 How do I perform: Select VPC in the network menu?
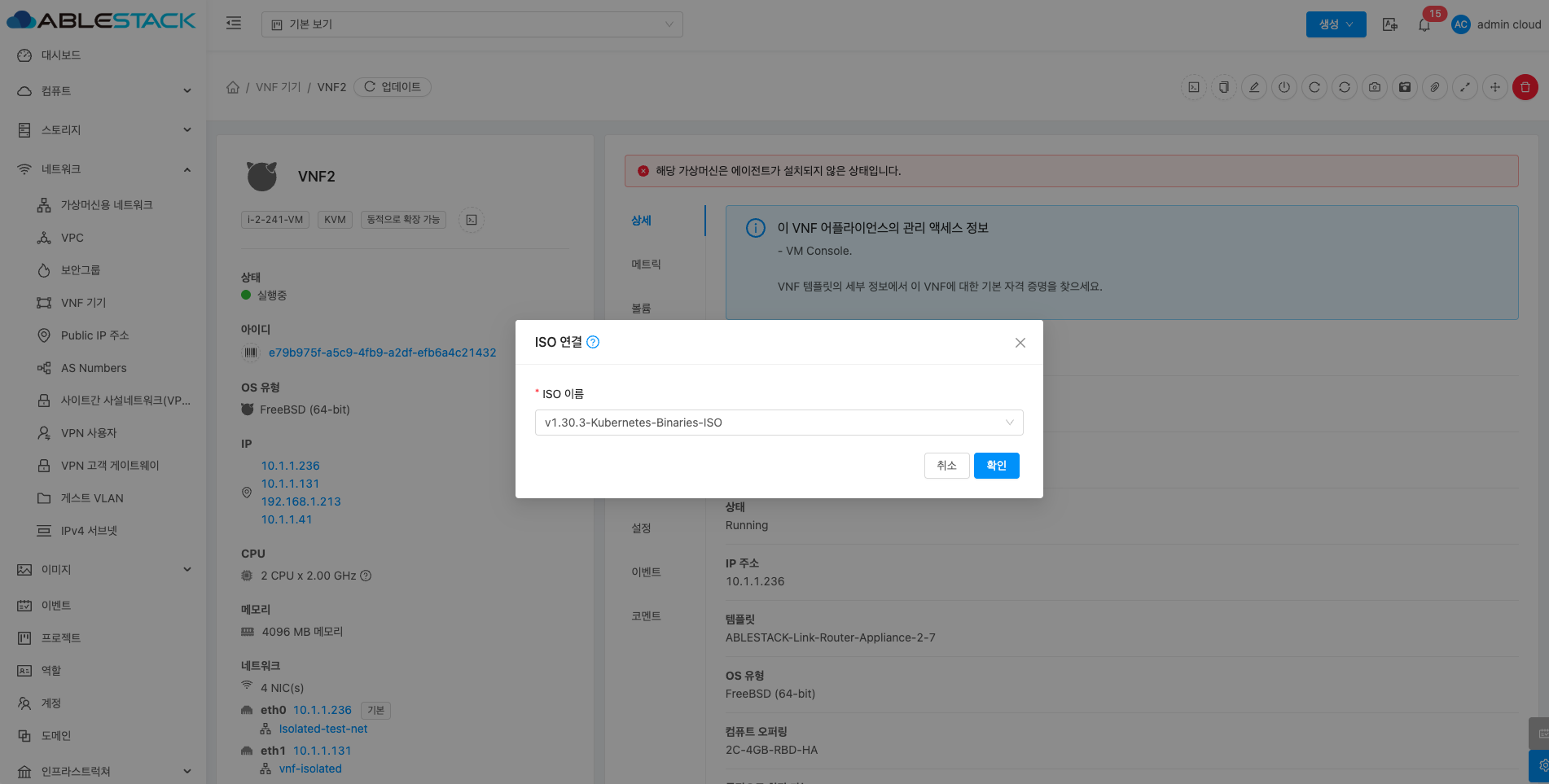72,238
